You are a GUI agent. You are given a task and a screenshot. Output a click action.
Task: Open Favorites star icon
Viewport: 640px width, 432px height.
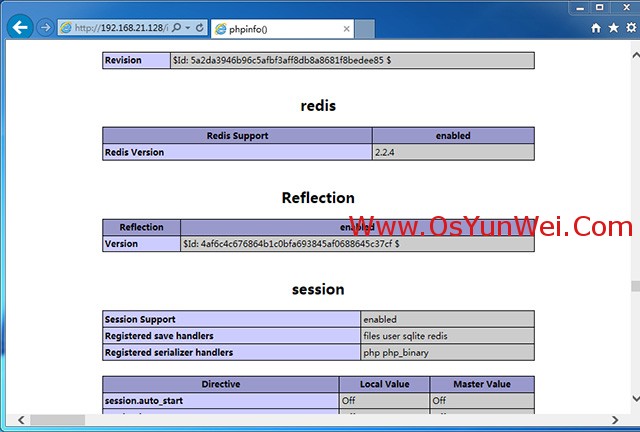click(x=613, y=28)
